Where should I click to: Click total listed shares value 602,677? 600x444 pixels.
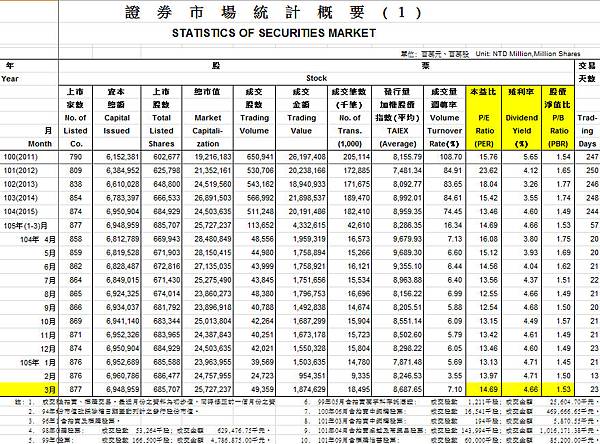[166, 157]
